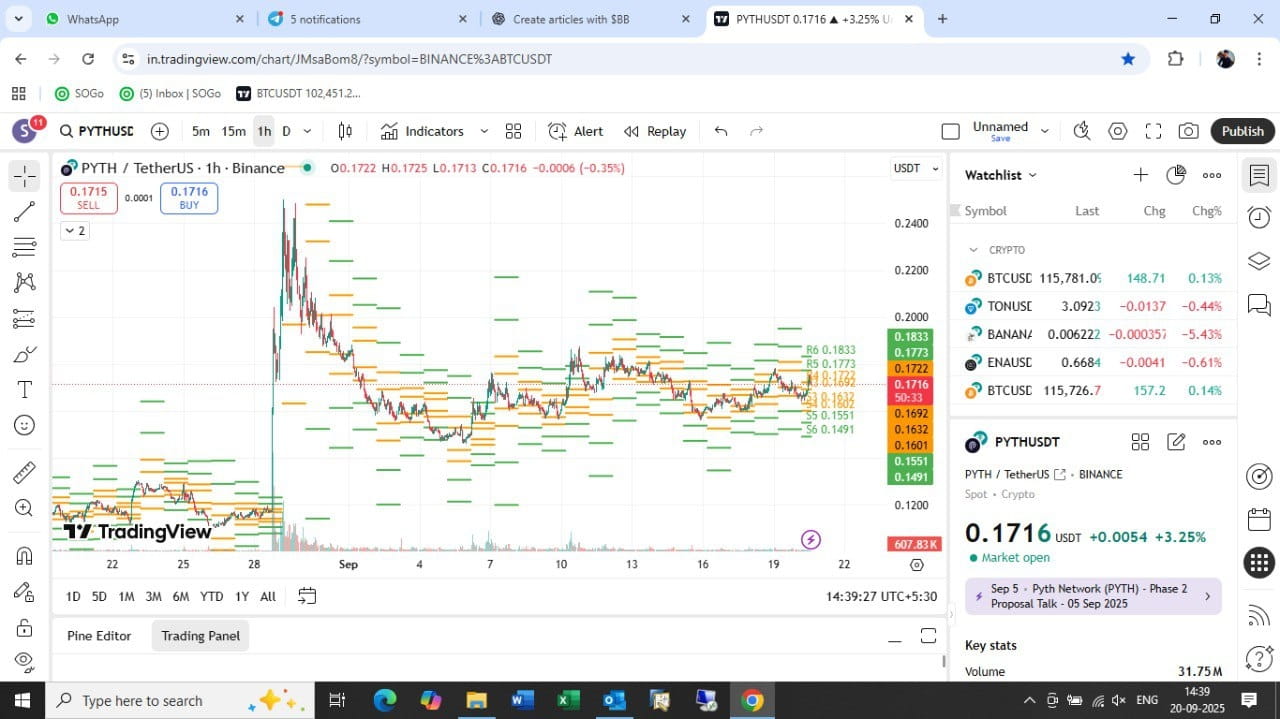
Task: Open chart scale settings gear icon
Action: coord(917,565)
